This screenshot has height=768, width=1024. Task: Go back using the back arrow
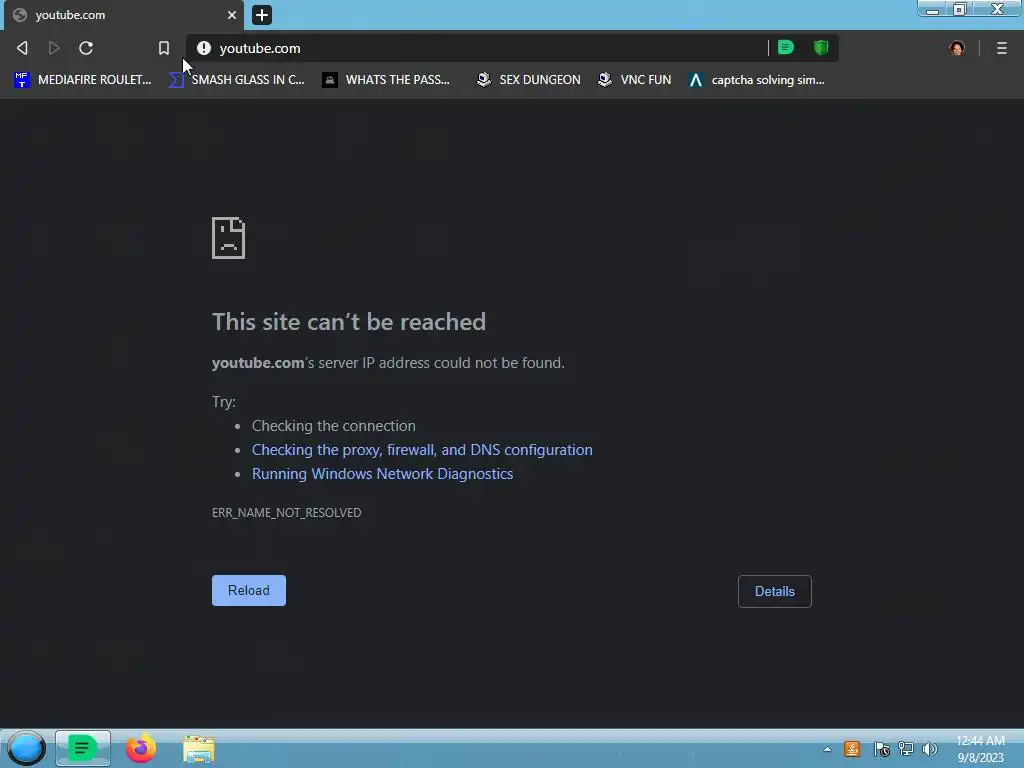click(22, 48)
